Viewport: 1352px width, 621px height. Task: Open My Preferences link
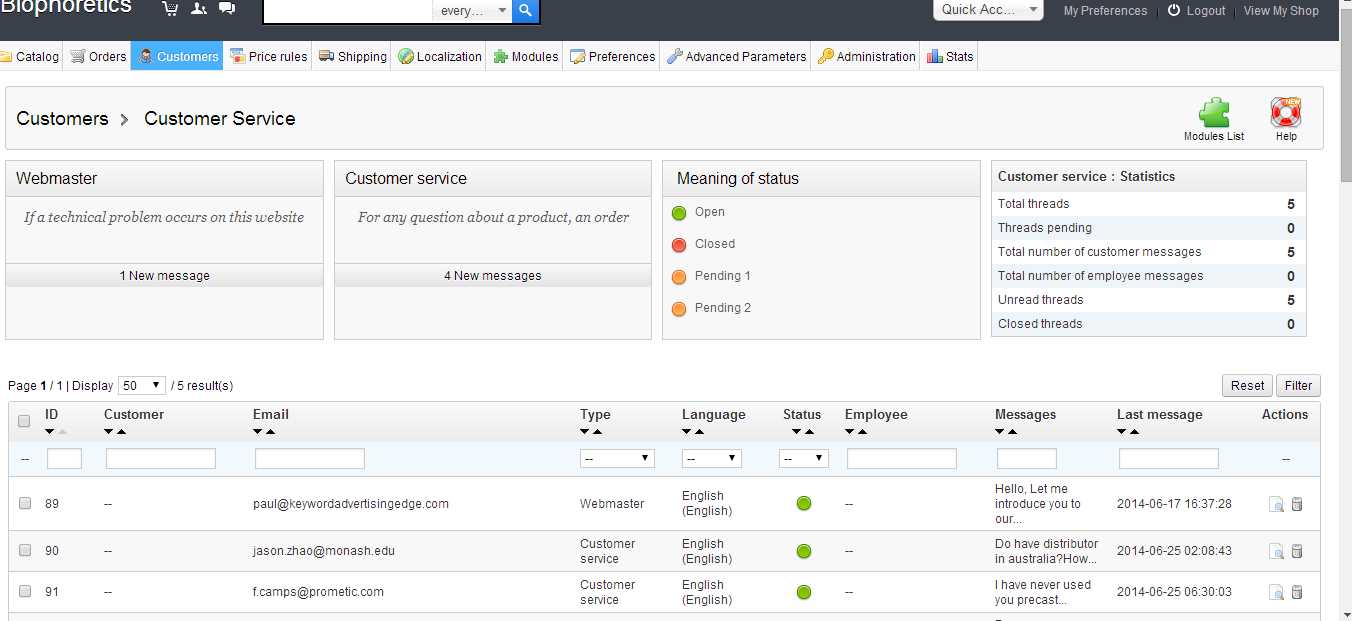click(1105, 11)
